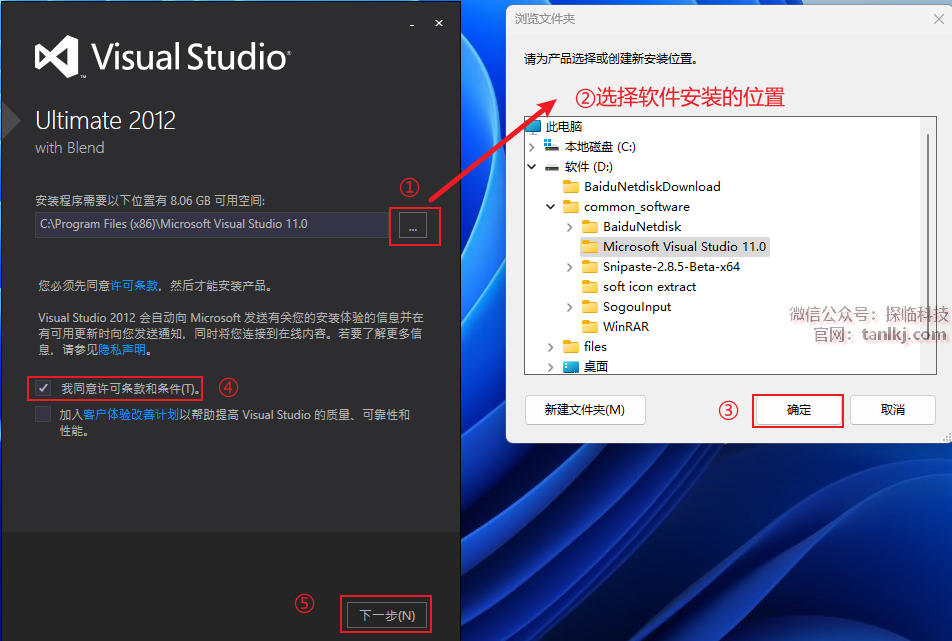Close the Visual Studio installer window

(438, 23)
